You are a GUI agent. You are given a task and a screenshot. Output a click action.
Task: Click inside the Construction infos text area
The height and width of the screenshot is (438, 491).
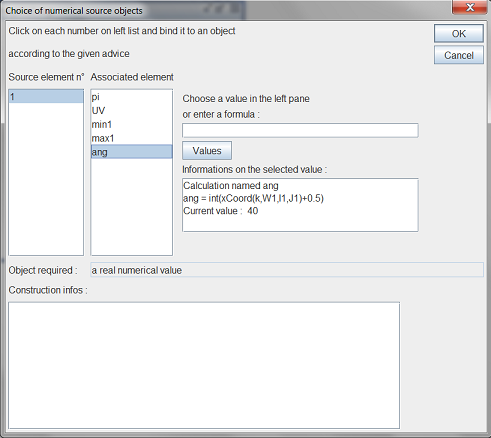(x=204, y=366)
